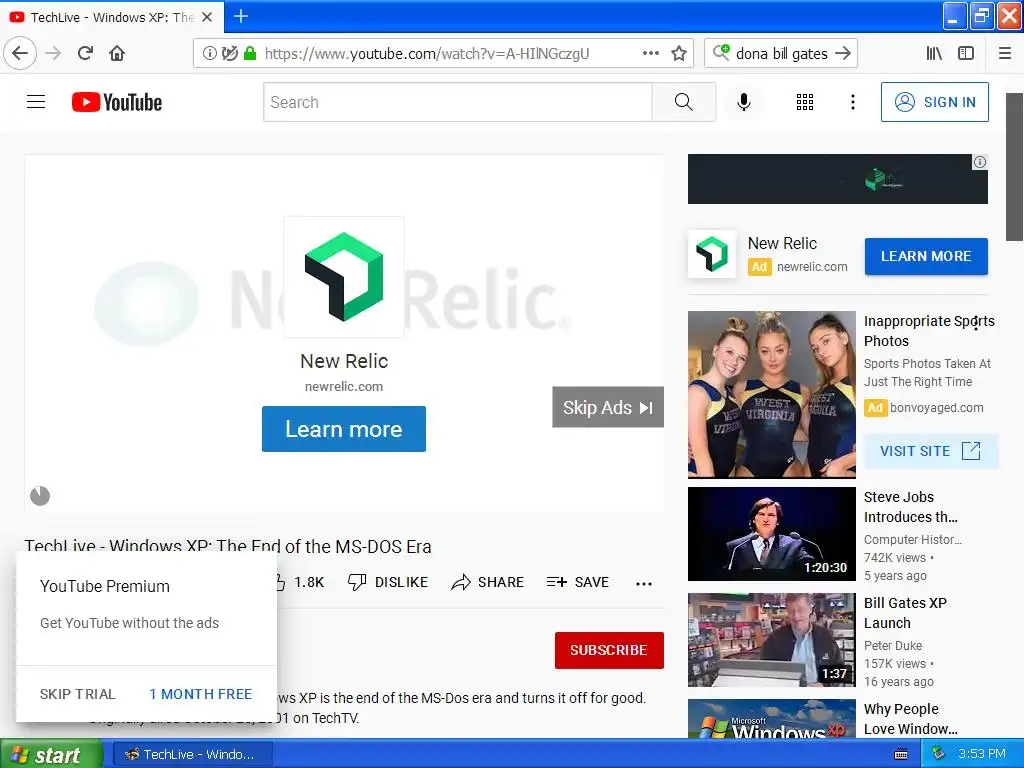Click Skip Ads on the video
The height and width of the screenshot is (768, 1024).
coord(608,407)
